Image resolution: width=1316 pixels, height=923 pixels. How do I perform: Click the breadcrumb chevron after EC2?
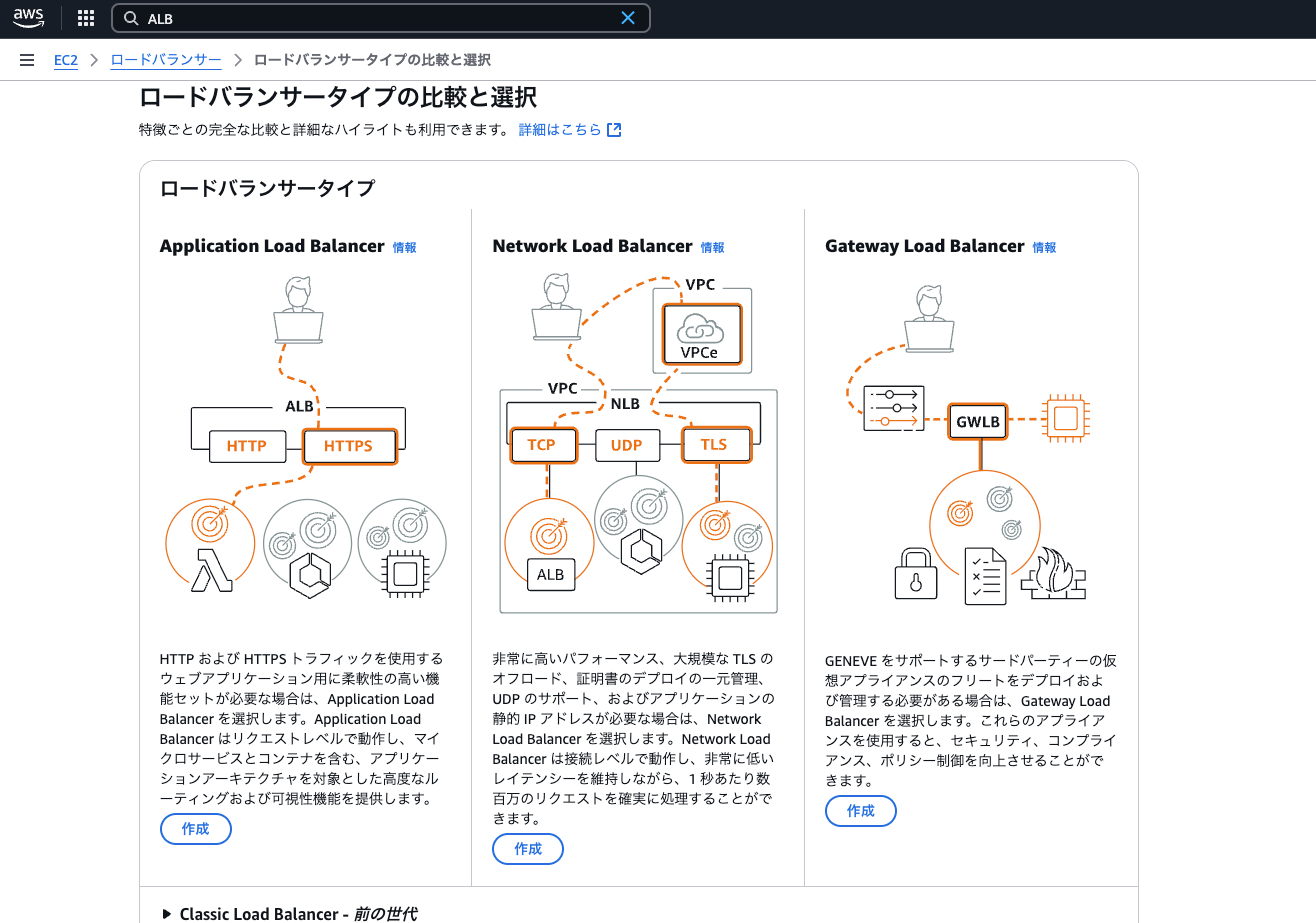pyautogui.click(x=94, y=60)
